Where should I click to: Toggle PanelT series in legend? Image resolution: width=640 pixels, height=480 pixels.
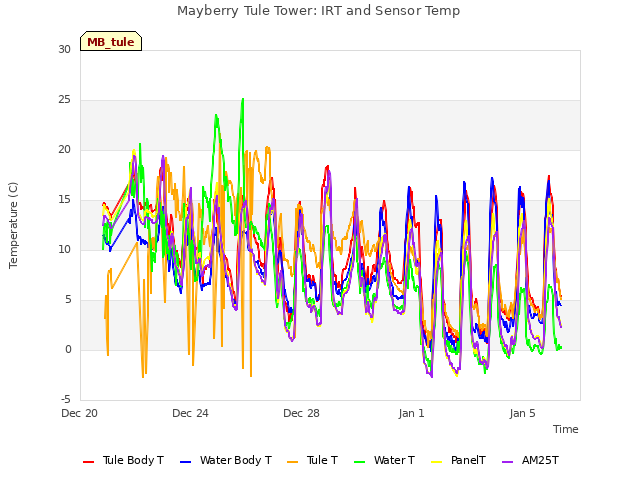(x=458, y=460)
